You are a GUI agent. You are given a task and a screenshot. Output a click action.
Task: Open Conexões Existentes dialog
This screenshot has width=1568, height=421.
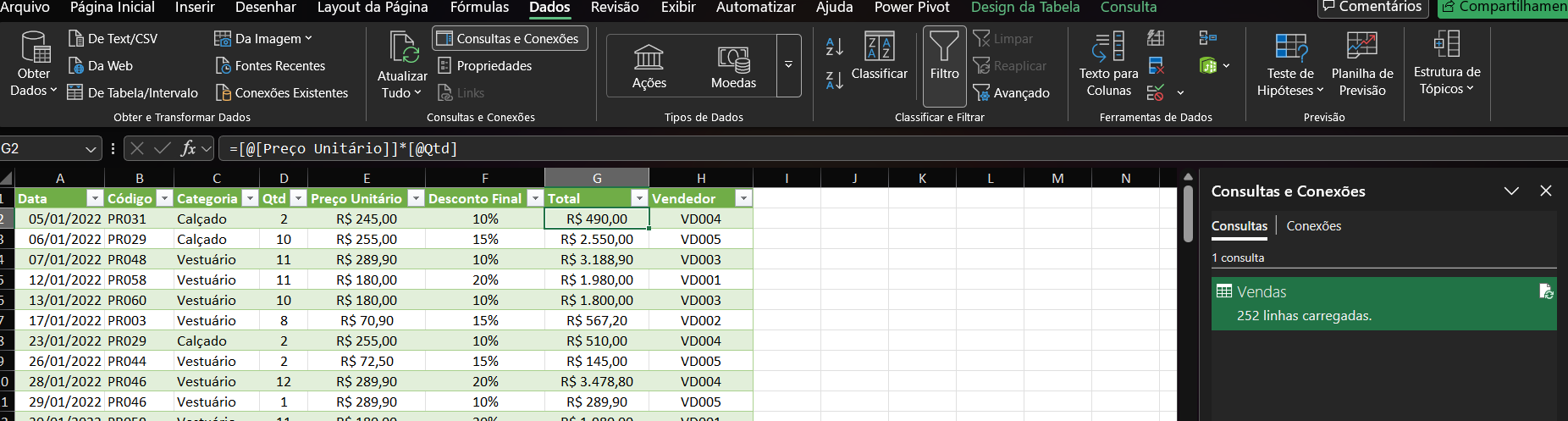[x=282, y=93]
